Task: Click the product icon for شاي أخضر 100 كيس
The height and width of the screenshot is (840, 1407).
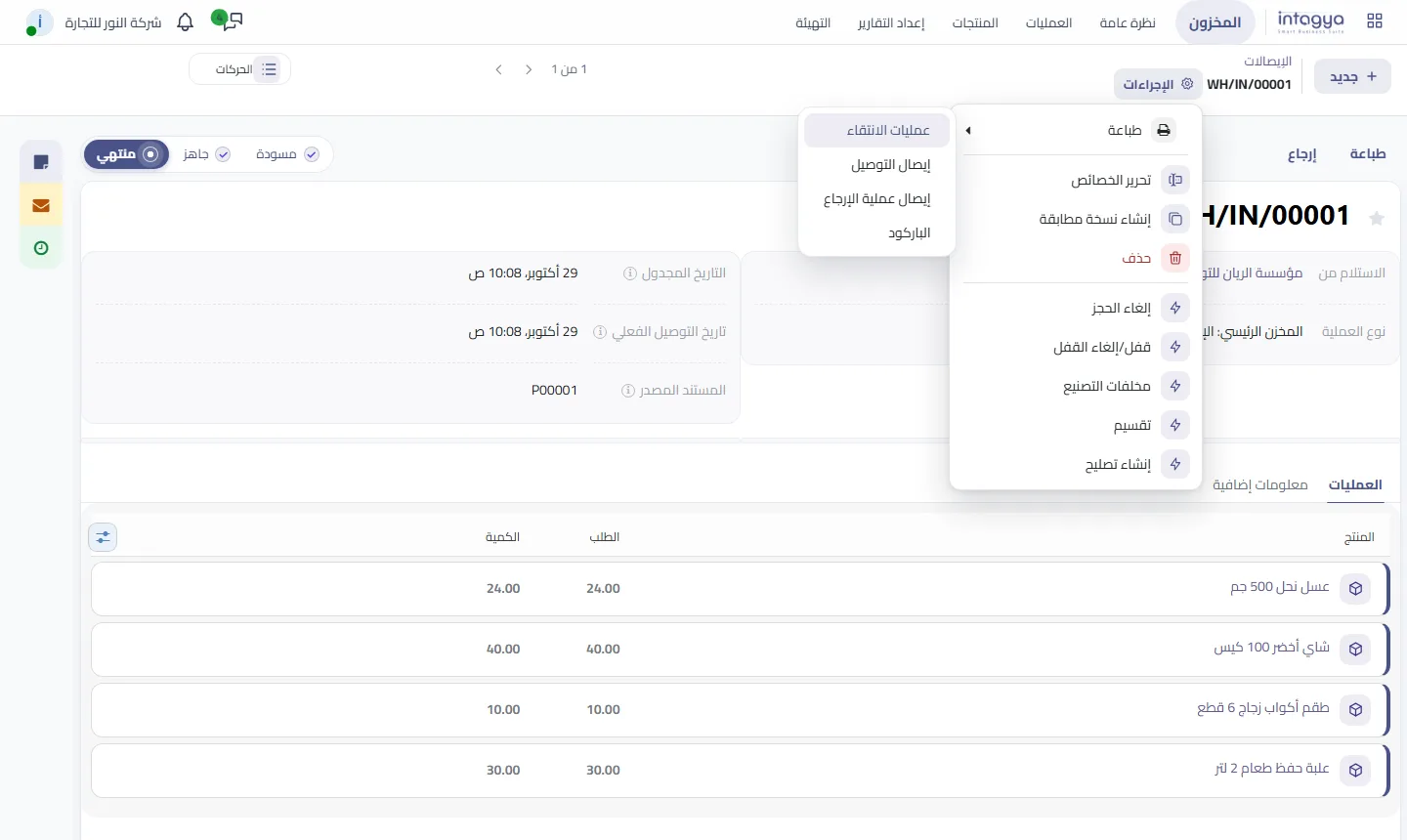Action: 1355,650
